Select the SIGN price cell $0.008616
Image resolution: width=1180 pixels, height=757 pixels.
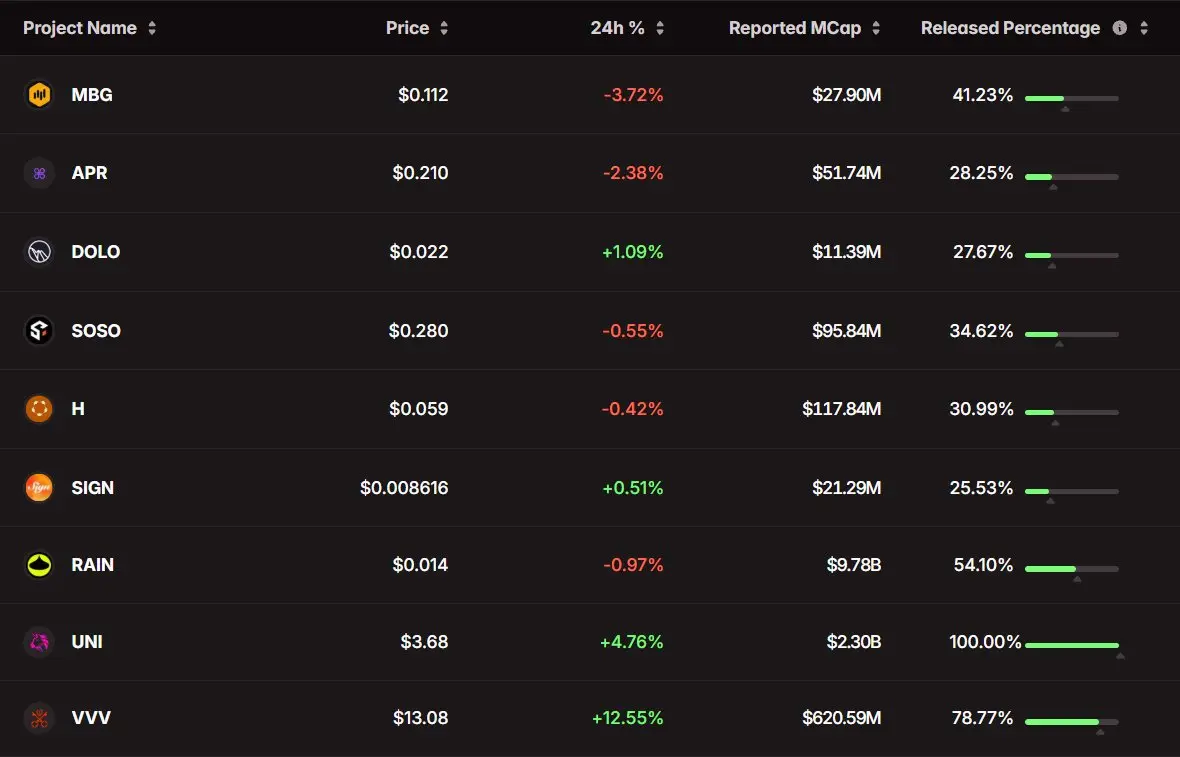[404, 488]
